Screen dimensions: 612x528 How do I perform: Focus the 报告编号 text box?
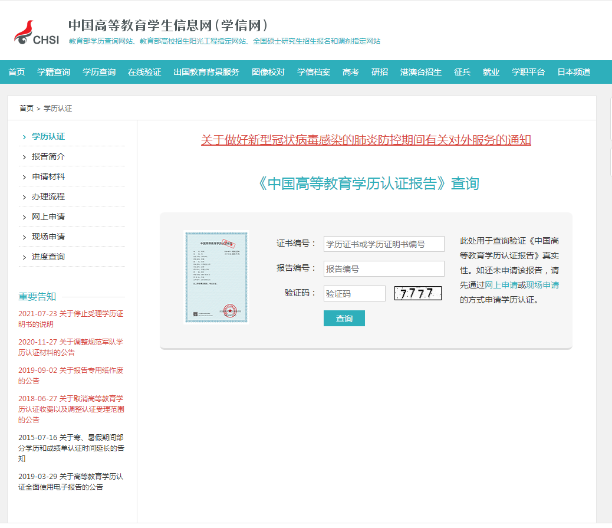pyautogui.click(x=383, y=269)
